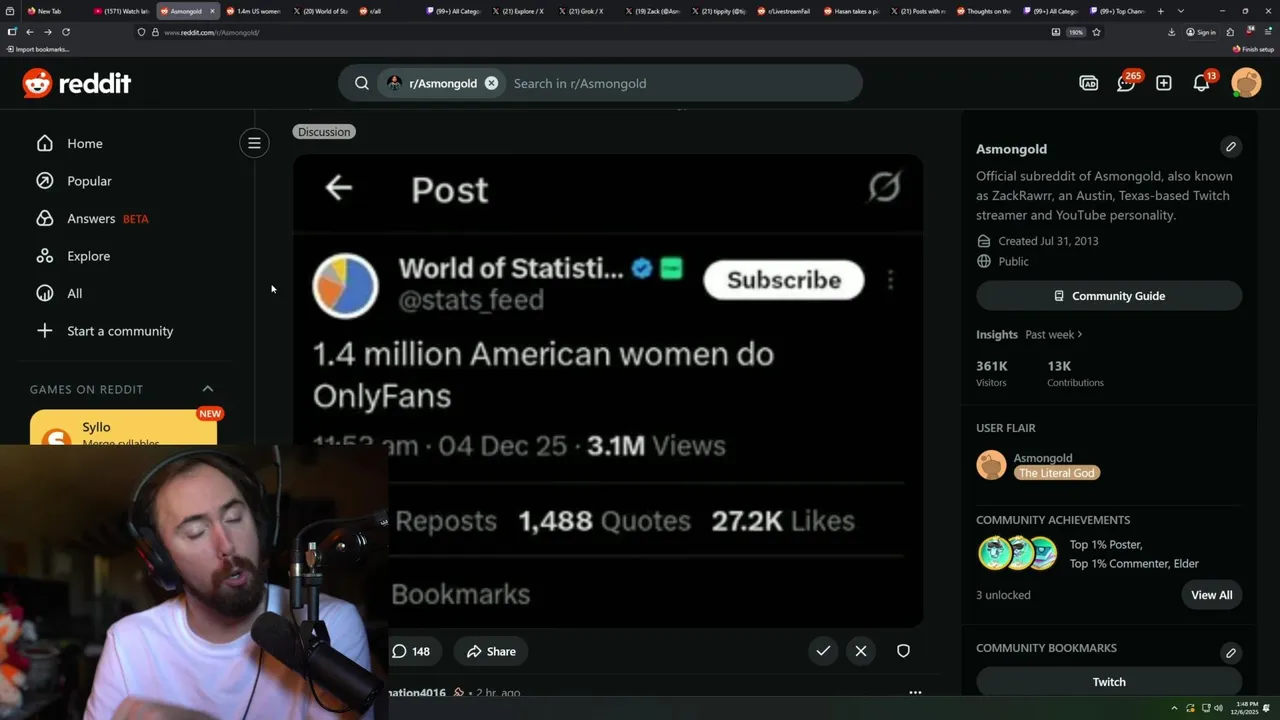Open post comments showing 148
The width and height of the screenshot is (1280, 720).
pos(411,651)
